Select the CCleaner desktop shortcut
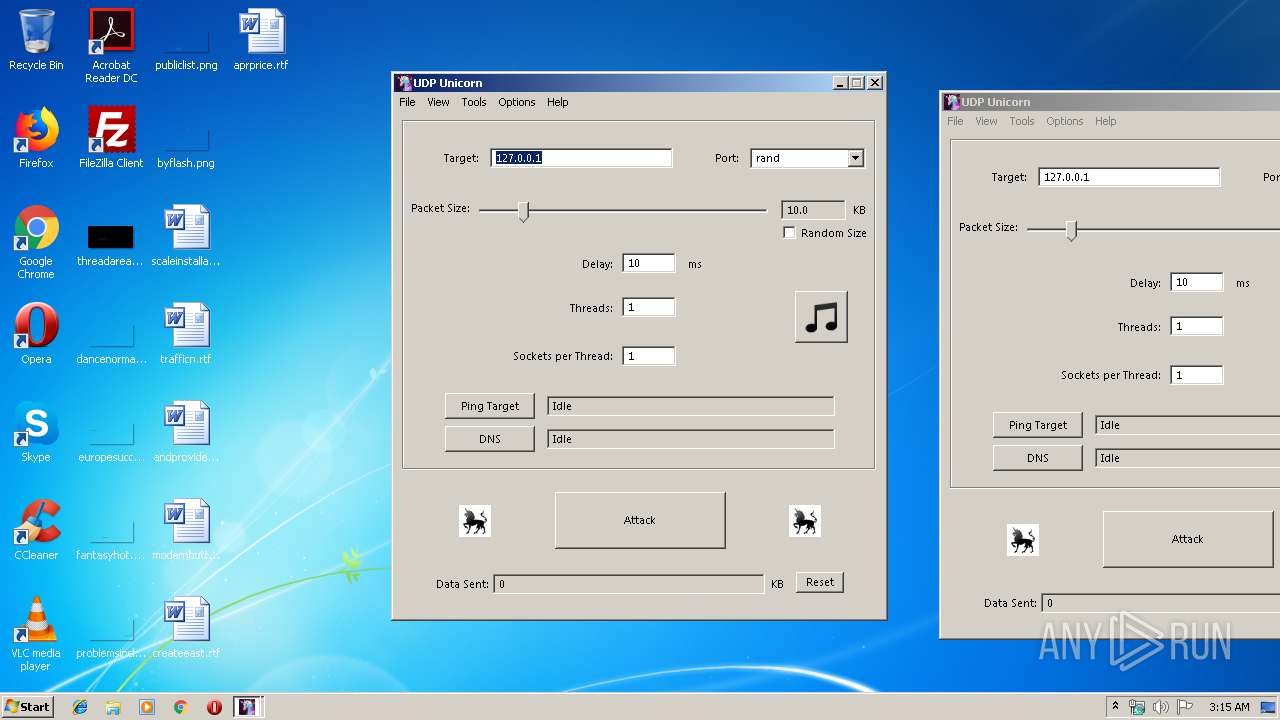 [x=36, y=531]
